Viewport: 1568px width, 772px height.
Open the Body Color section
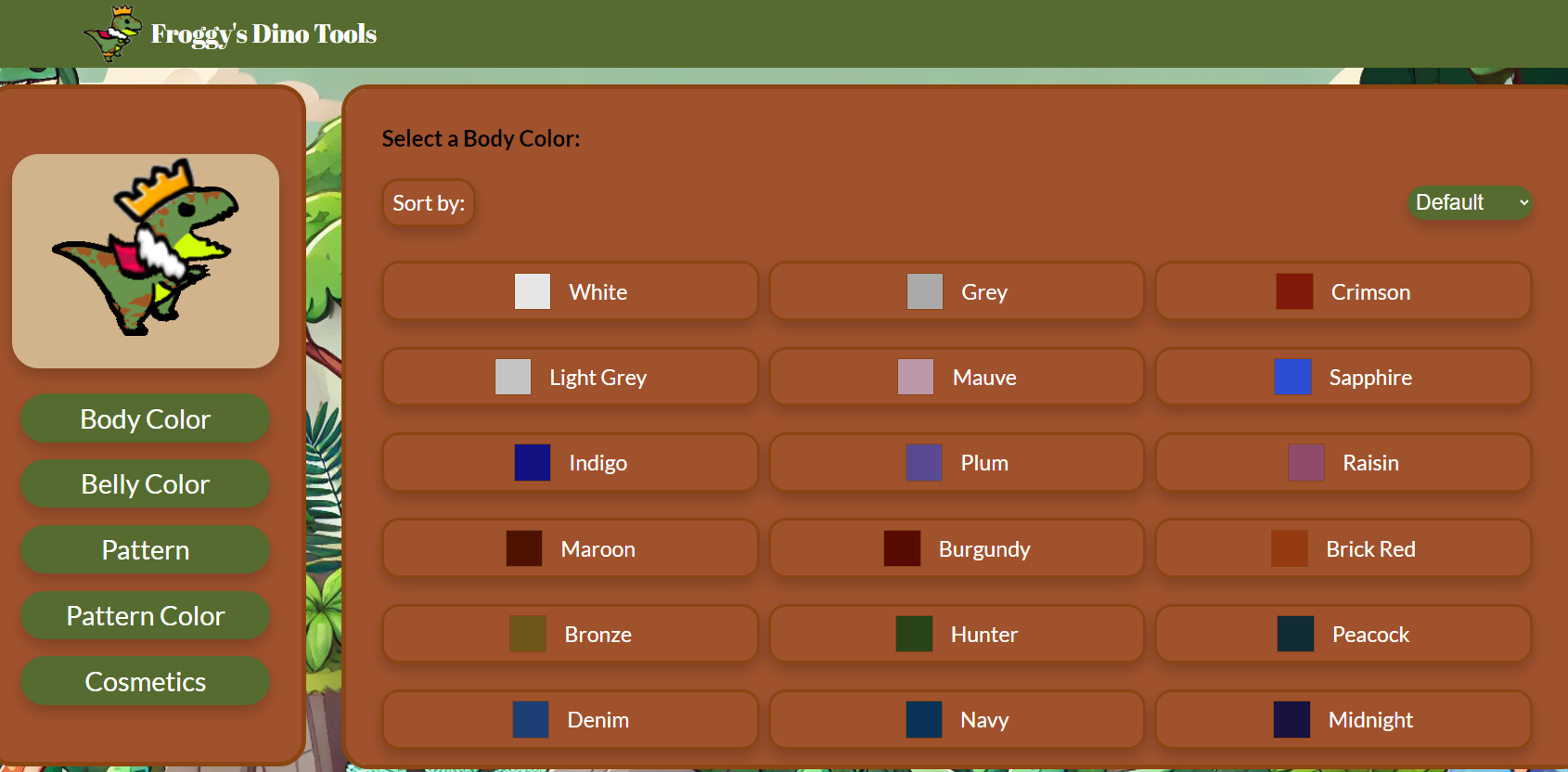(x=146, y=419)
